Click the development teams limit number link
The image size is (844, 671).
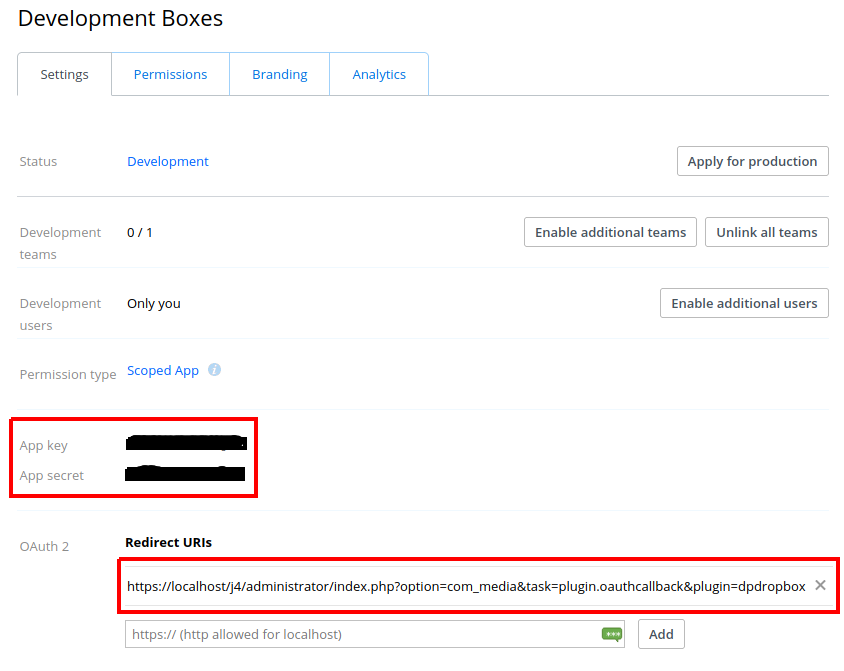coord(150,233)
